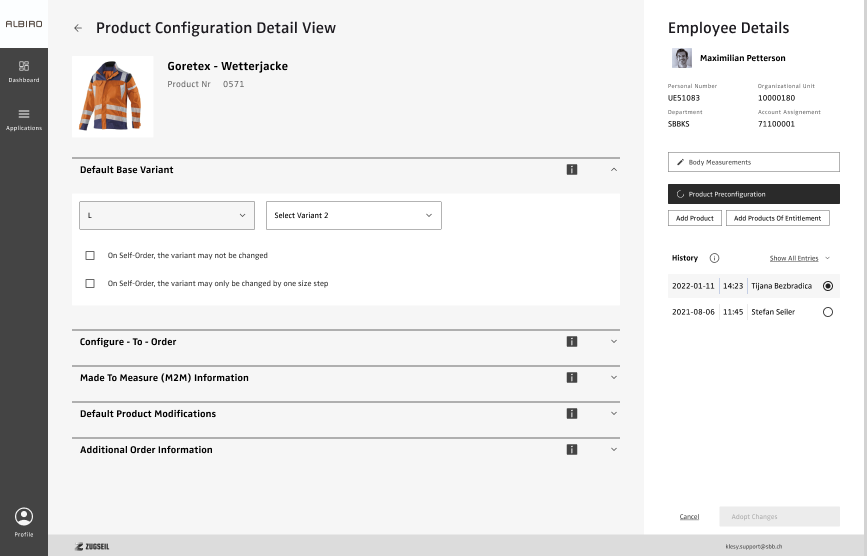Click Add Products Of Entitlement button

click(x=777, y=218)
